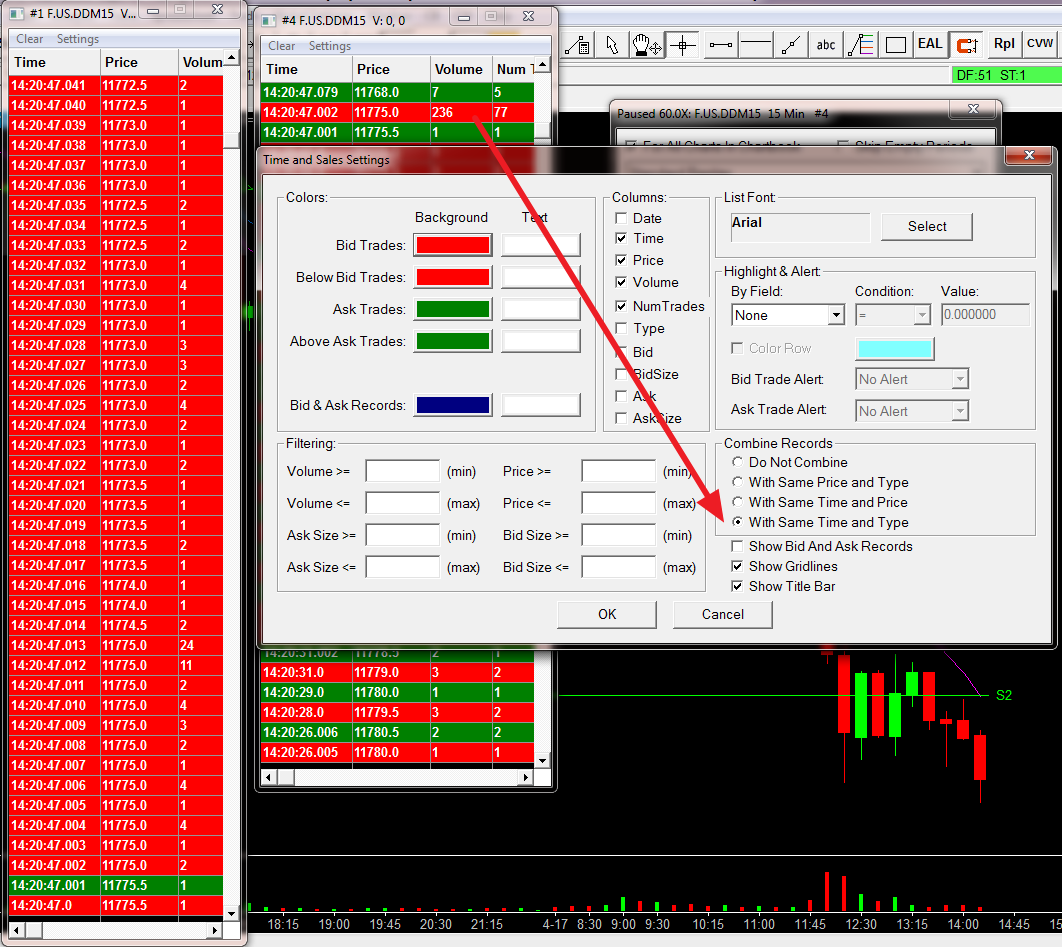Click Select button for List Font
Screen dimensions: 1062x947
[x=927, y=226]
